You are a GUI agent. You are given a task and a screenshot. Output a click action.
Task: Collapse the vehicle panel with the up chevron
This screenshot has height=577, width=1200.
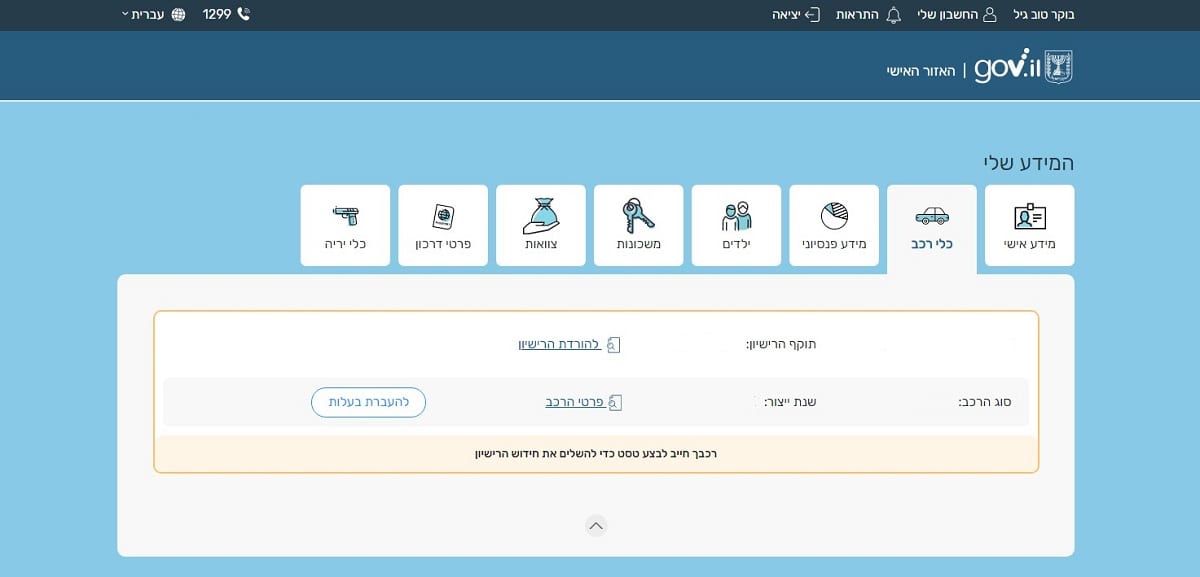point(596,526)
